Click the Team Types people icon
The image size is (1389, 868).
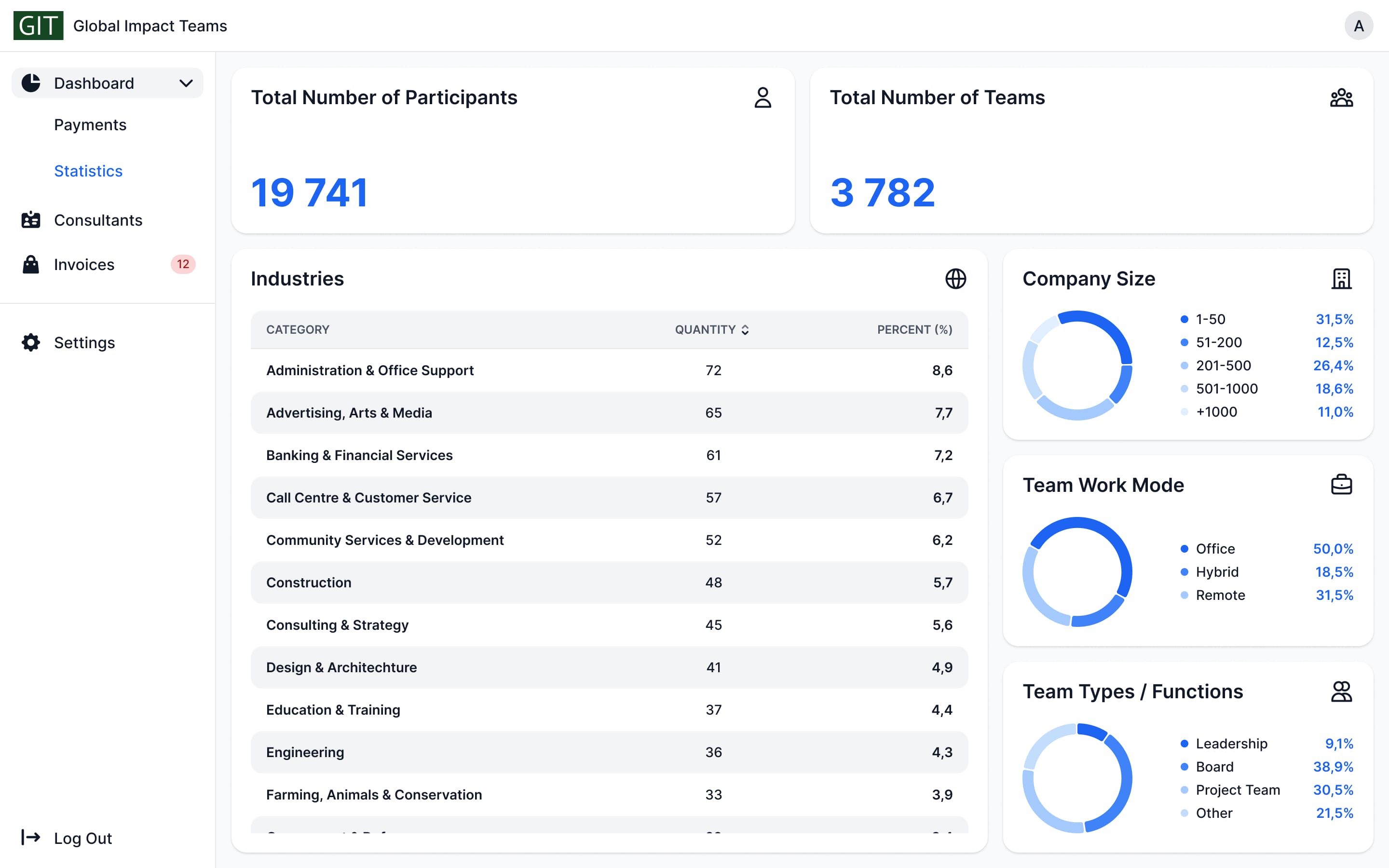(x=1341, y=692)
